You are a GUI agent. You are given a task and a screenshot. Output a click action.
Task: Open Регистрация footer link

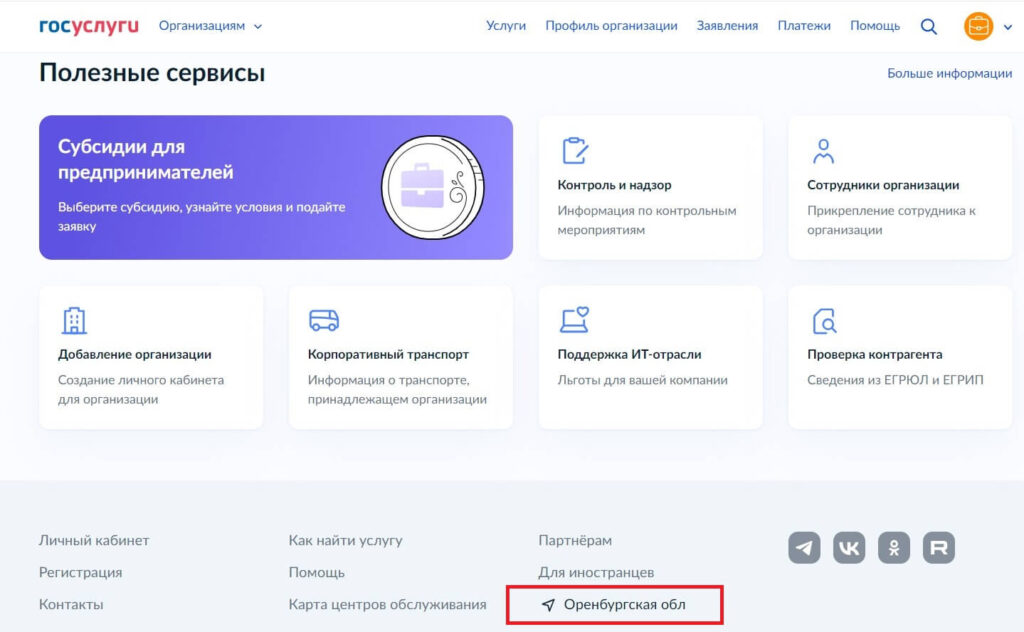click(x=80, y=573)
